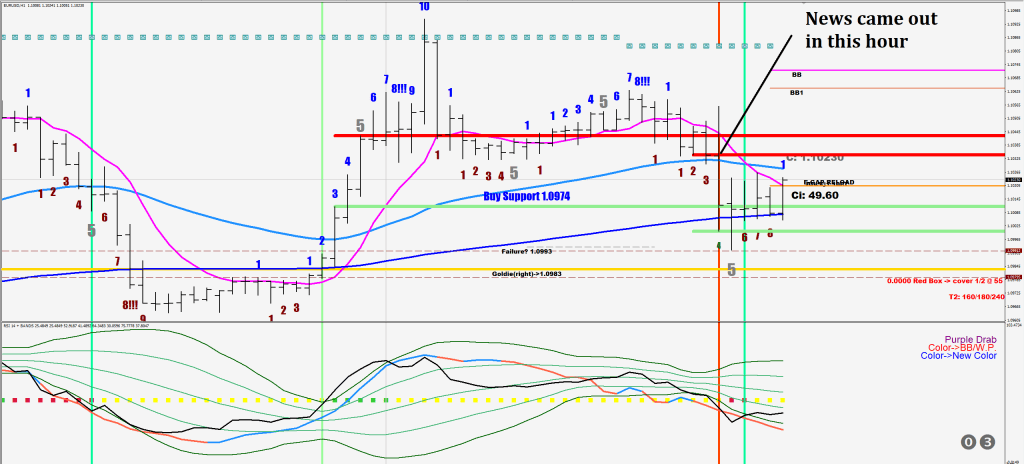Image resolution: width=1024 pixels, height=464 pixels.
Task: Select the 'News came out in this hour' annotation
Action: click(857, 31)
